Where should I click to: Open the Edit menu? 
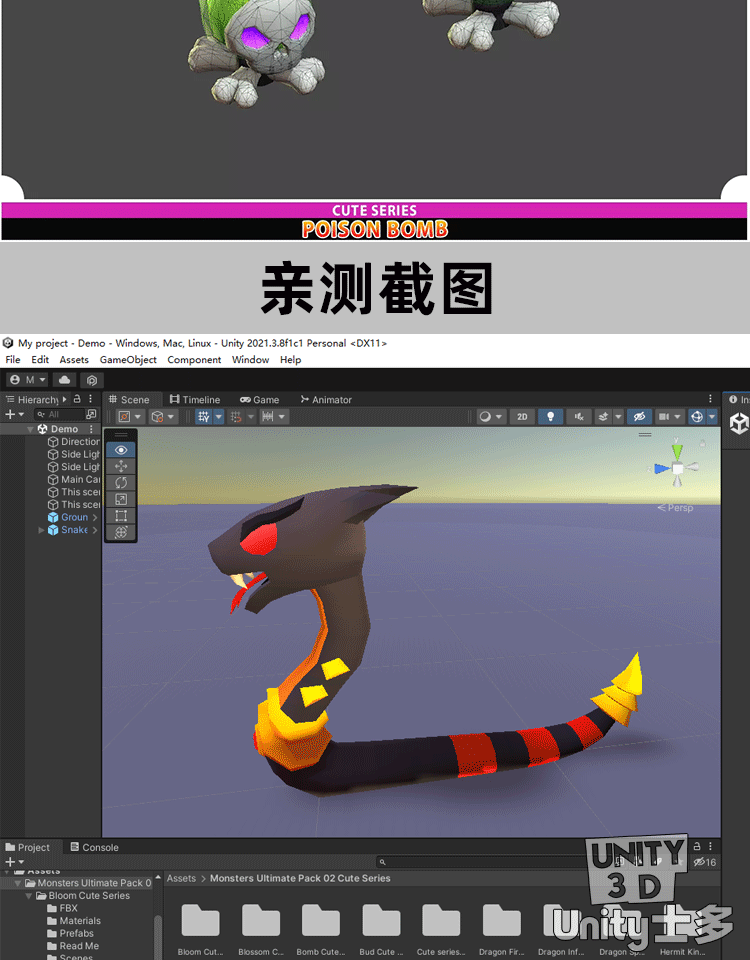40,360
